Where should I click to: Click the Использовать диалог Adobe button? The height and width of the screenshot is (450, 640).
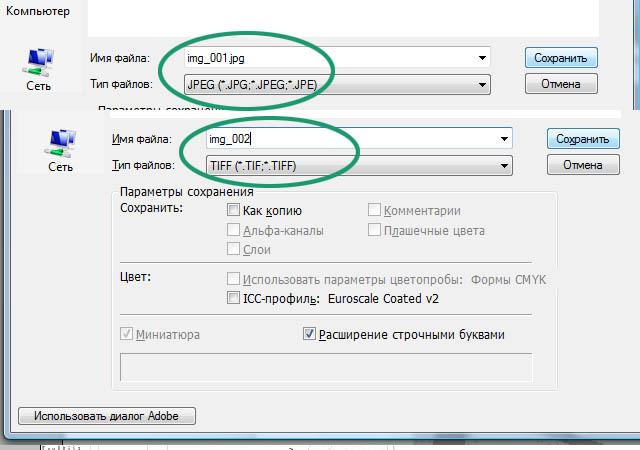click(x=106, y=416)
